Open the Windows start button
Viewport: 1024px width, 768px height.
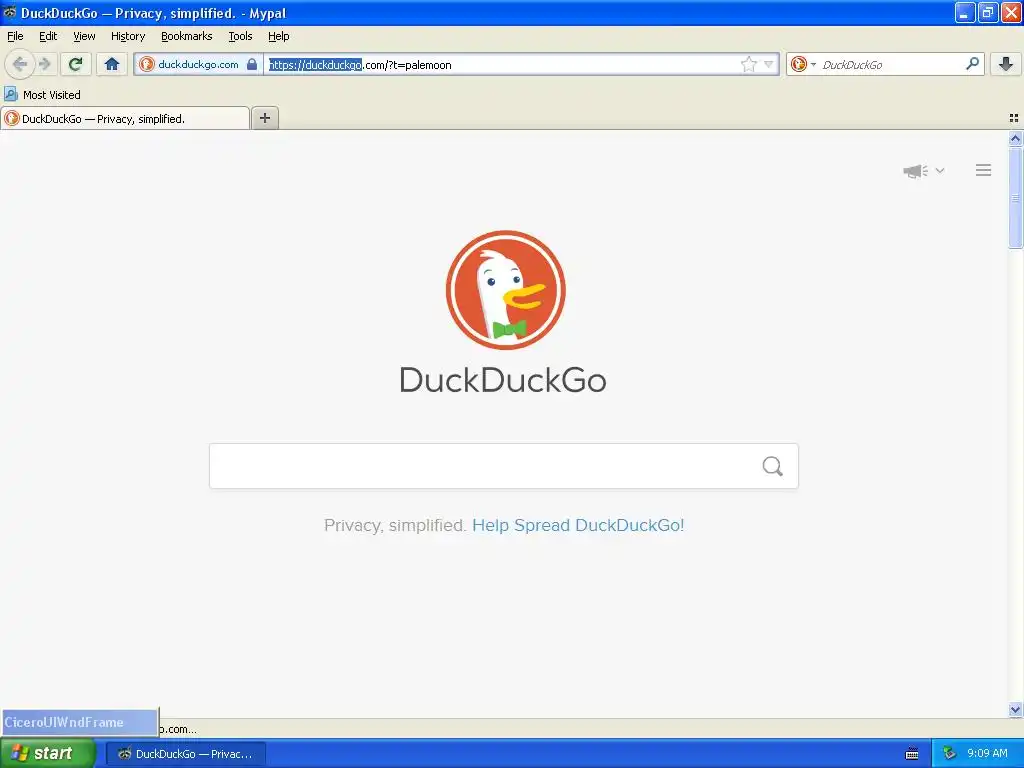[48, 753]
